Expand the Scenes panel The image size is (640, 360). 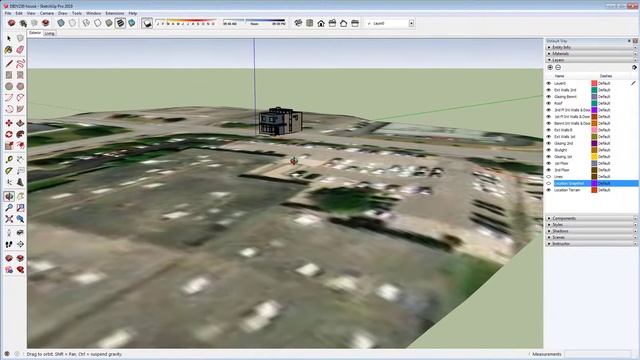click(x=591, y=237)
